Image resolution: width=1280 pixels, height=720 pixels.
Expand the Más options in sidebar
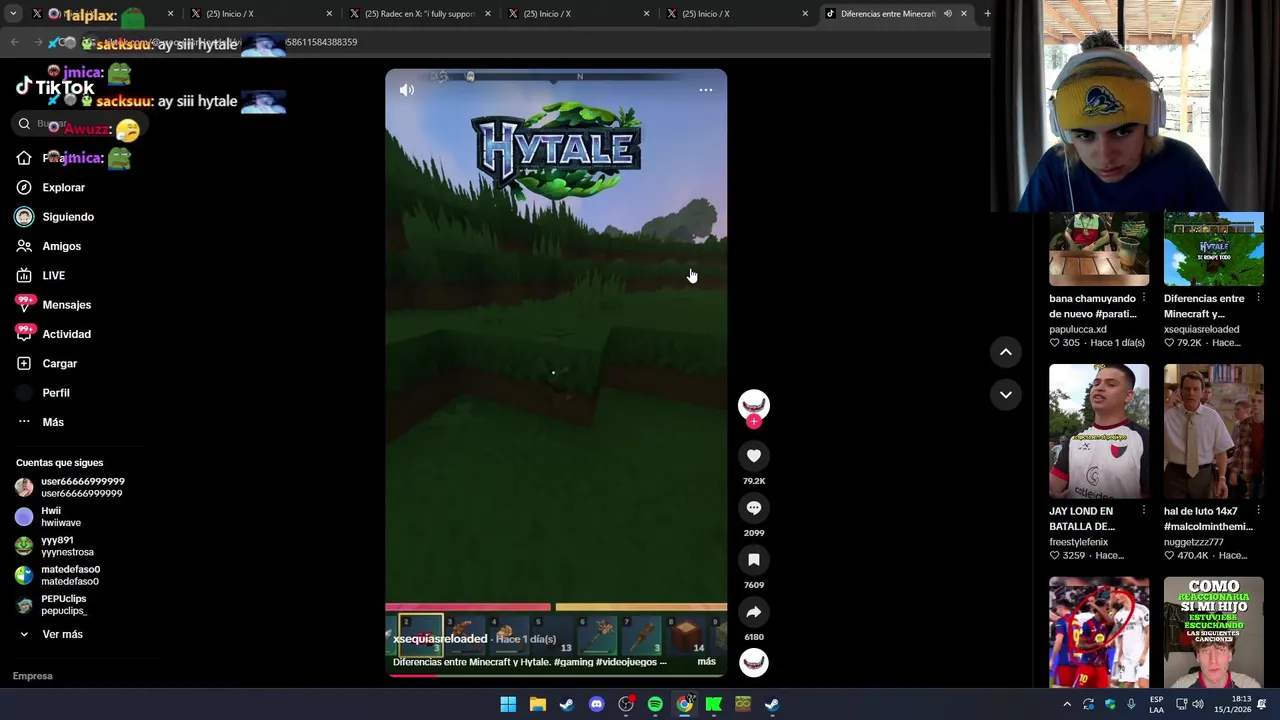pos(41,422)
